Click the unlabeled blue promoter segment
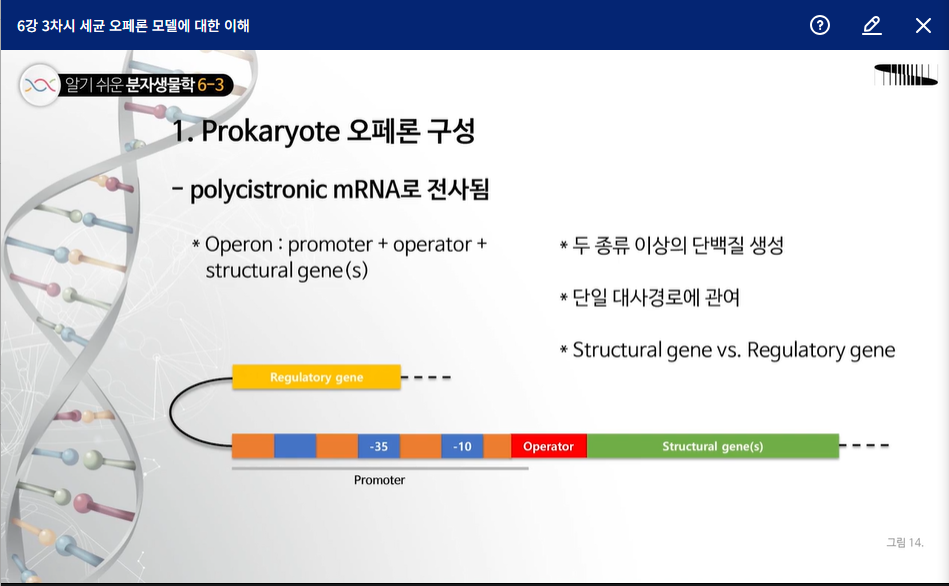949x586 pixels. point(295,446)
